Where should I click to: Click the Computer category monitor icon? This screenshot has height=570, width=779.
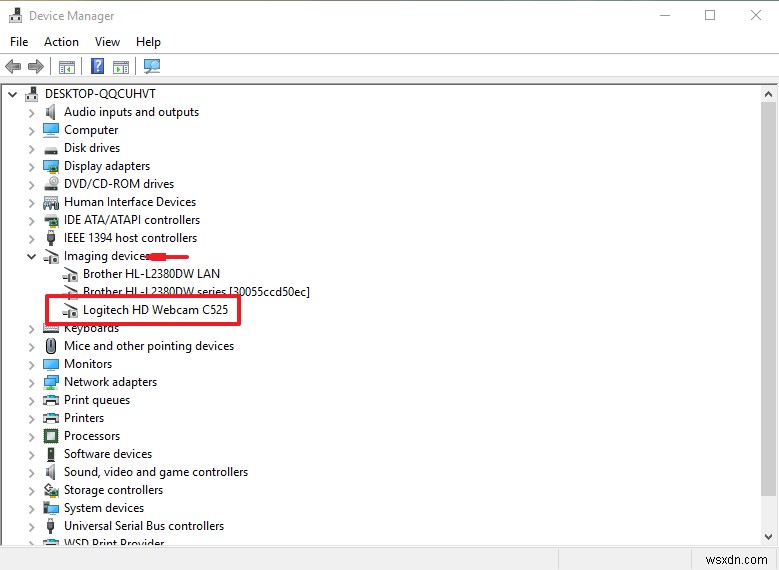(x=51, y=130)
